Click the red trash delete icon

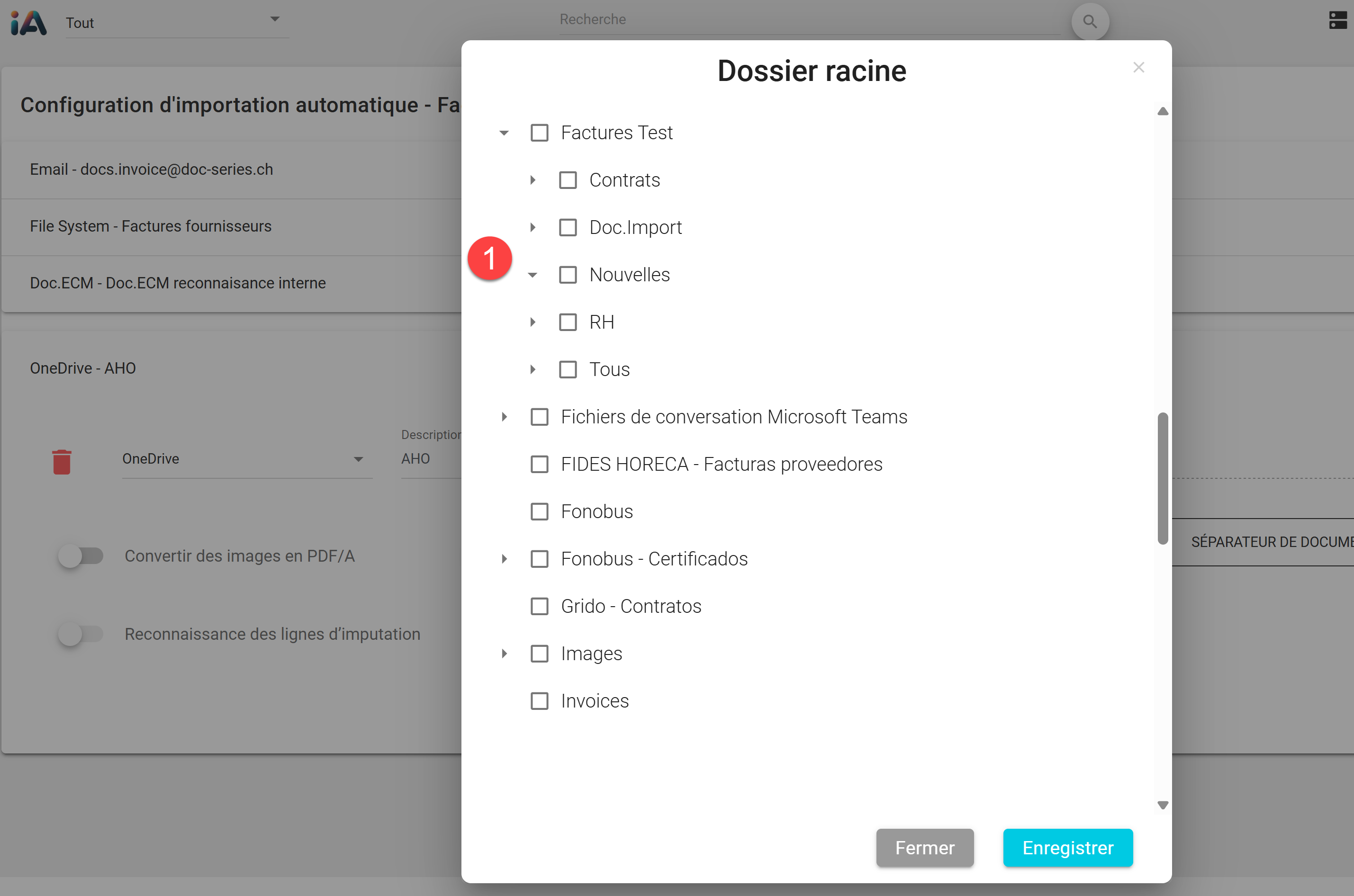click(x=62, y=462)
